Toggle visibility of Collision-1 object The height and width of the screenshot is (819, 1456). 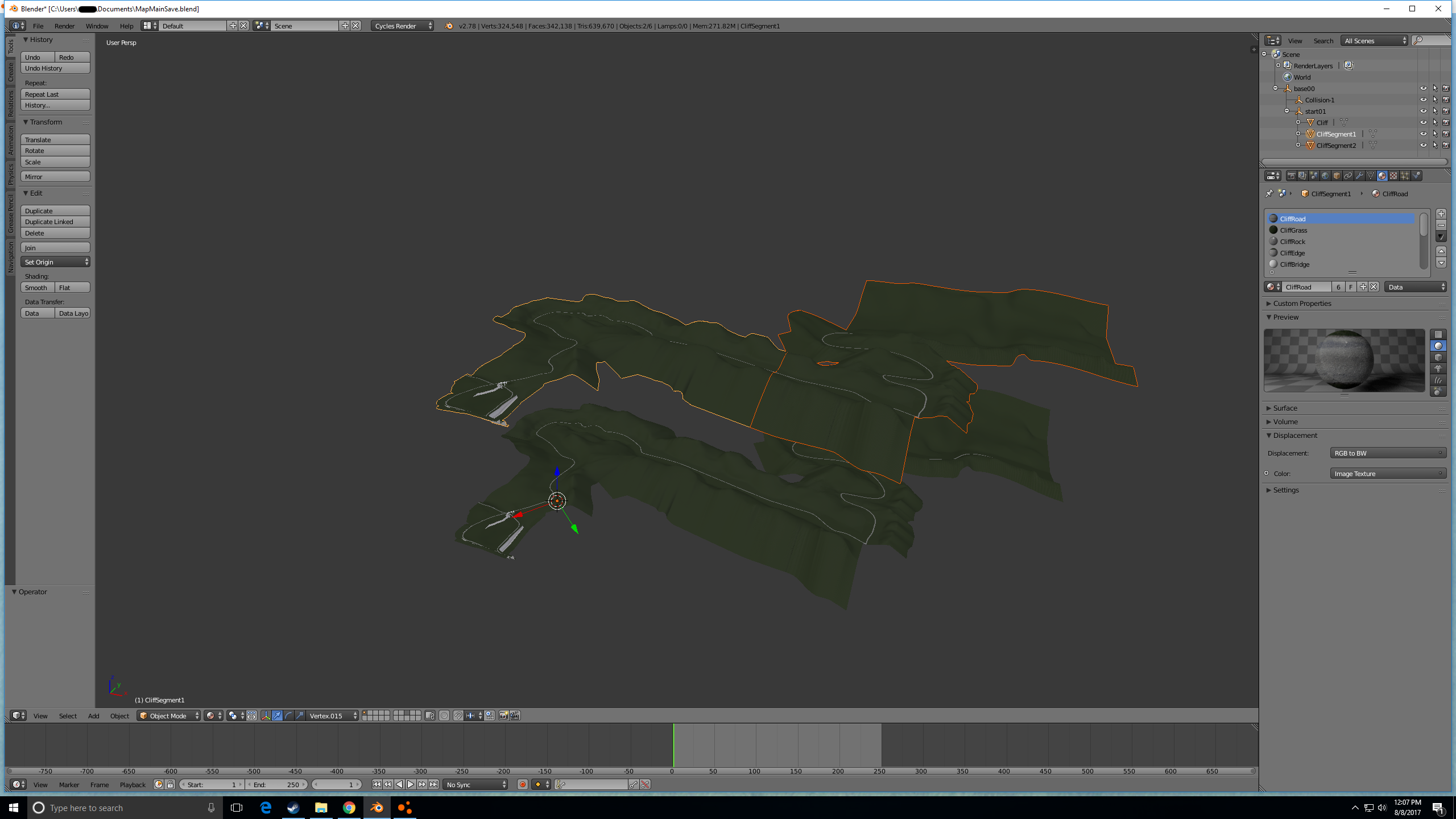1423,100
